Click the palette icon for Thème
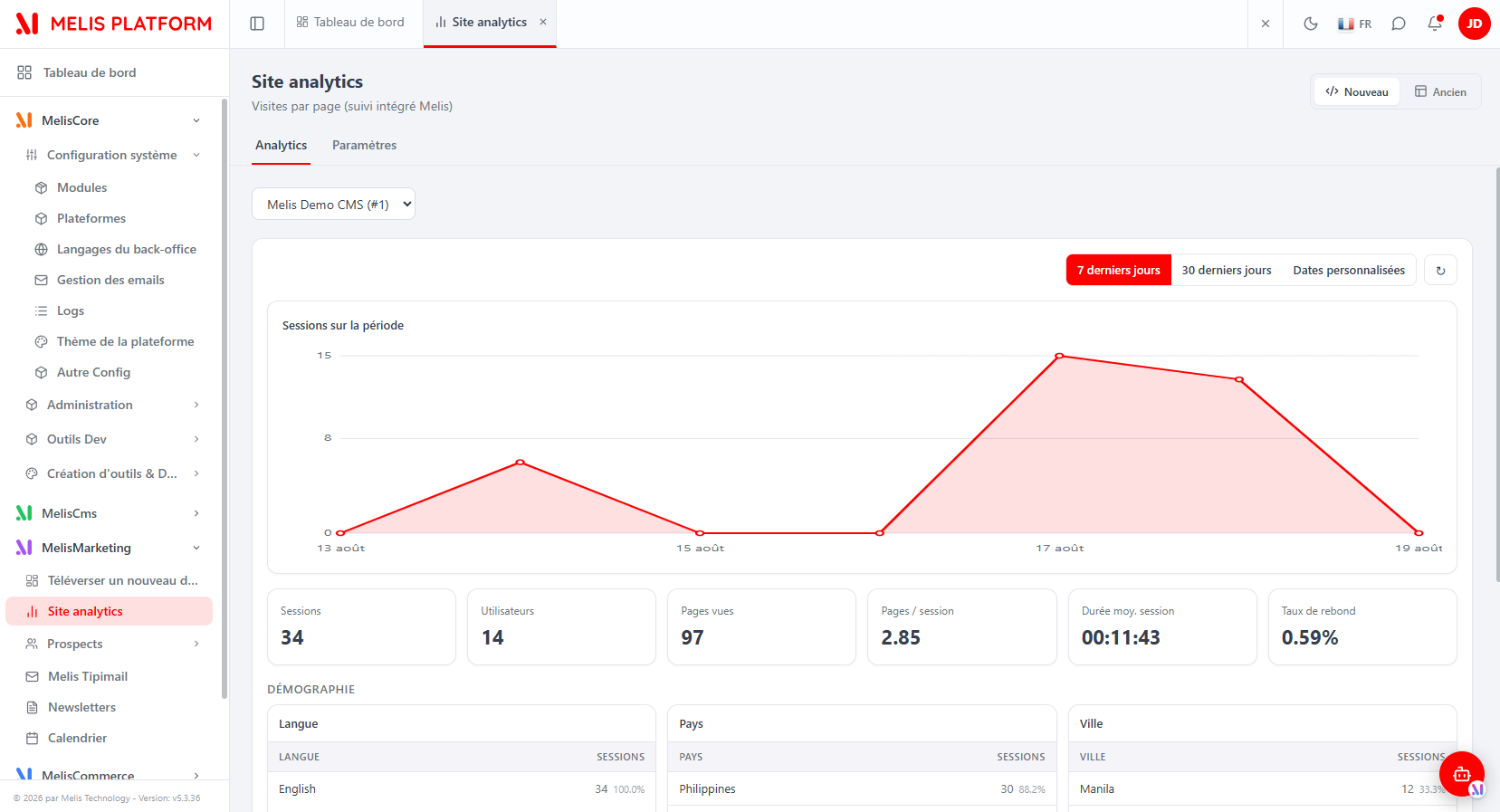 click(41, 341)
